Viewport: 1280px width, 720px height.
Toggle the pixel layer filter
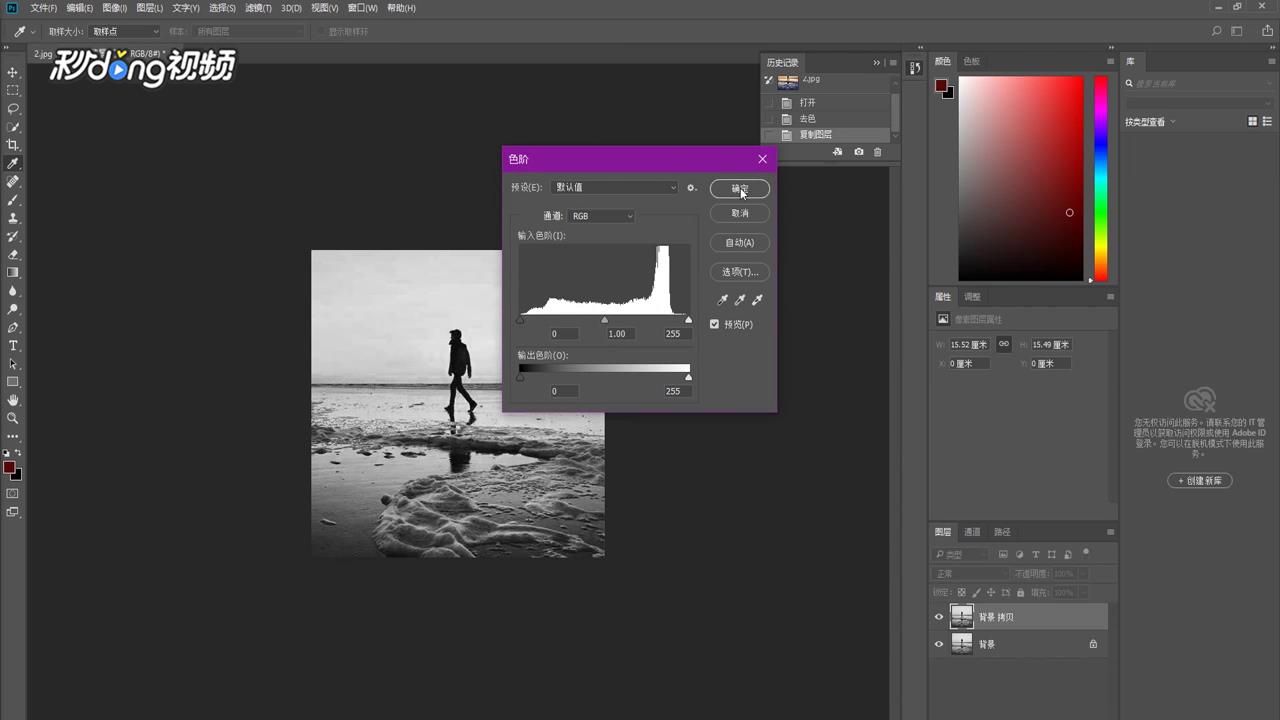tap(1003, 554)
